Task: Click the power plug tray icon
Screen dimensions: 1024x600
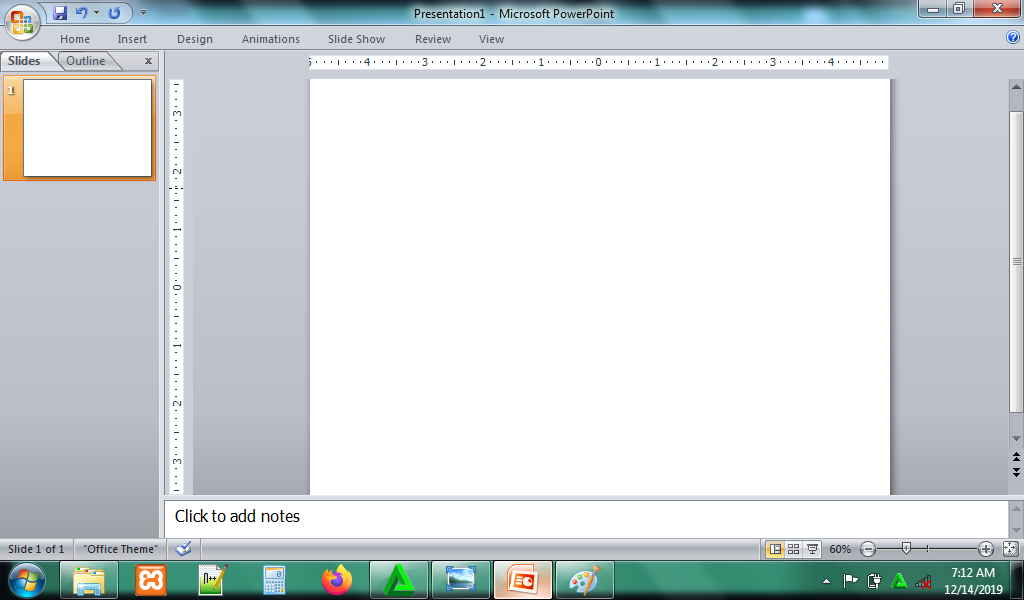Action: tap(874, 580)
